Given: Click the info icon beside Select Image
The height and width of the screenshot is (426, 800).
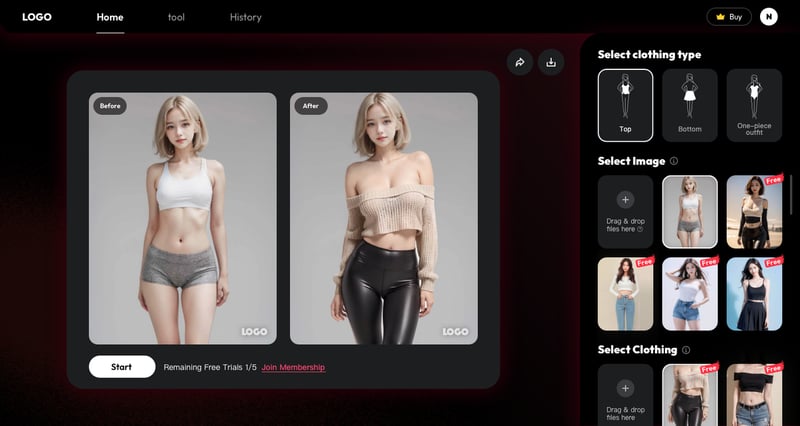Looking at the screenshot, I should click(673, 161).
